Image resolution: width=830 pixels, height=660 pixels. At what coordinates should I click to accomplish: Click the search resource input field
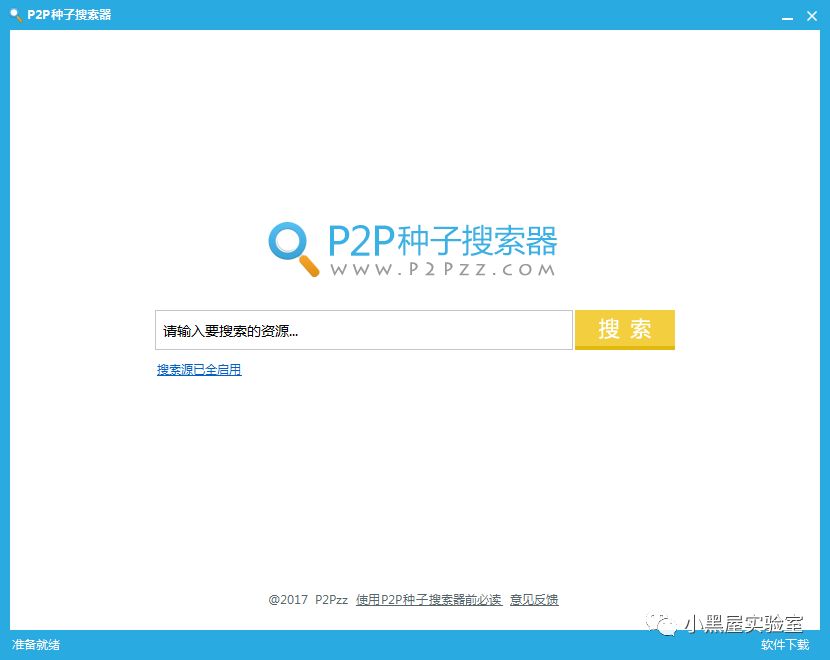click(x=364, y=330)
